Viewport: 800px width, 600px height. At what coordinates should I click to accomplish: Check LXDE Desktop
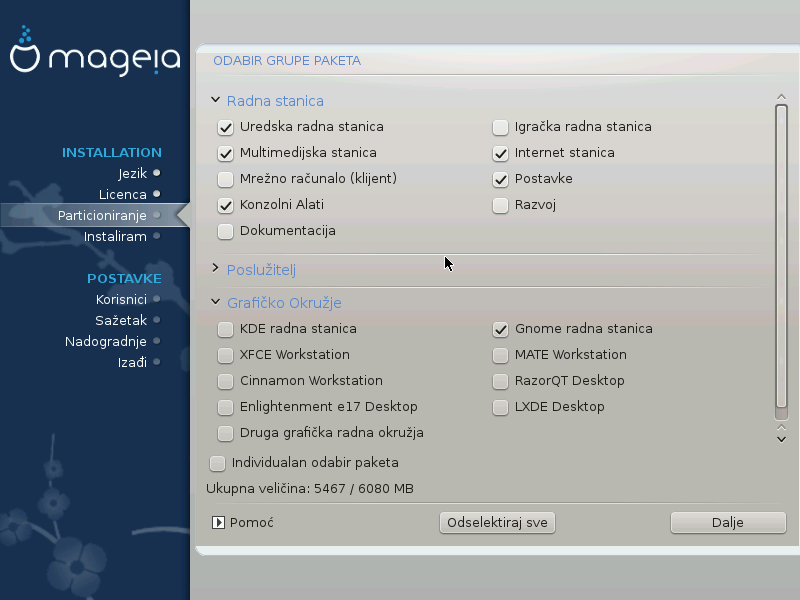pyautogui.click(x=500, y=407)
